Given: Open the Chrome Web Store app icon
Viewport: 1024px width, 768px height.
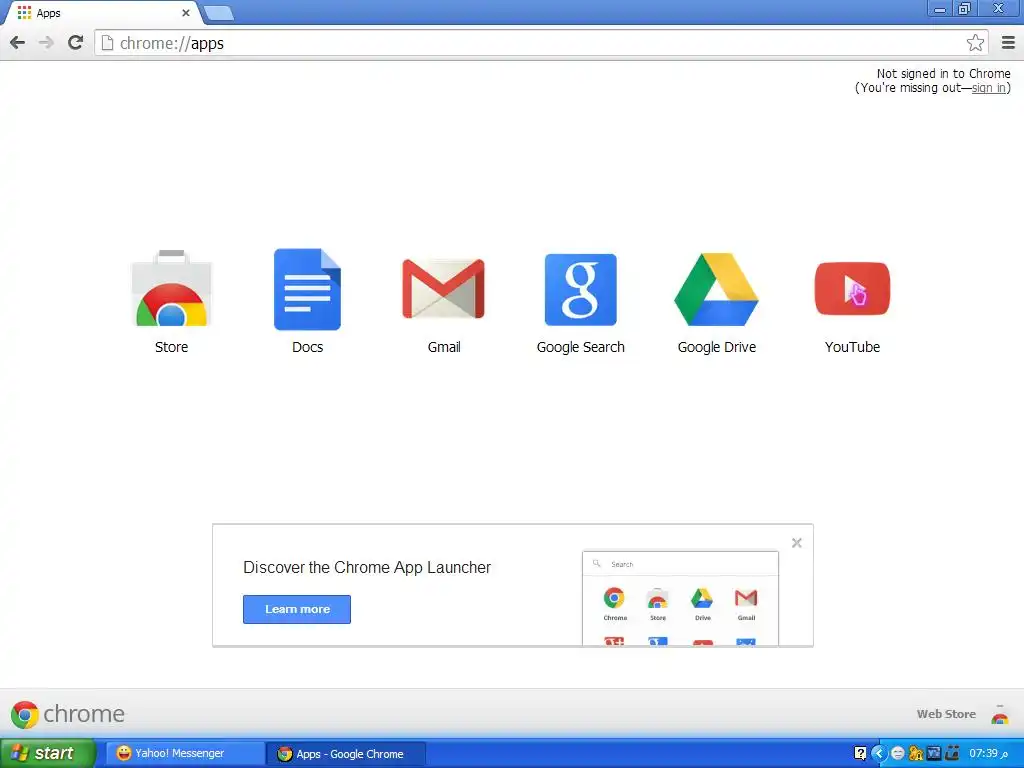Looking at the screenshot, I should tap(172, 288).
